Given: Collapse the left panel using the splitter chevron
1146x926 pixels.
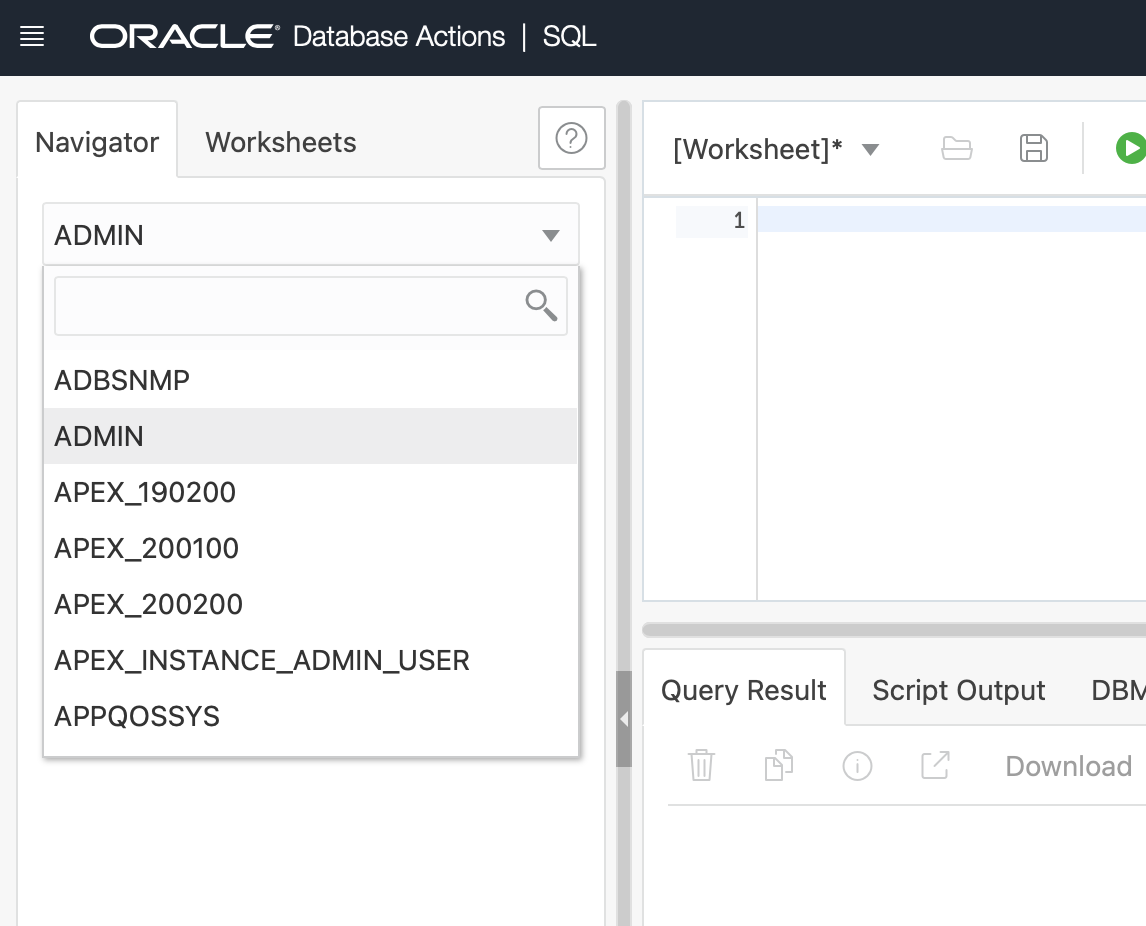Looking at the screenshot, I should pyautogui.click(x=624, y=718).
